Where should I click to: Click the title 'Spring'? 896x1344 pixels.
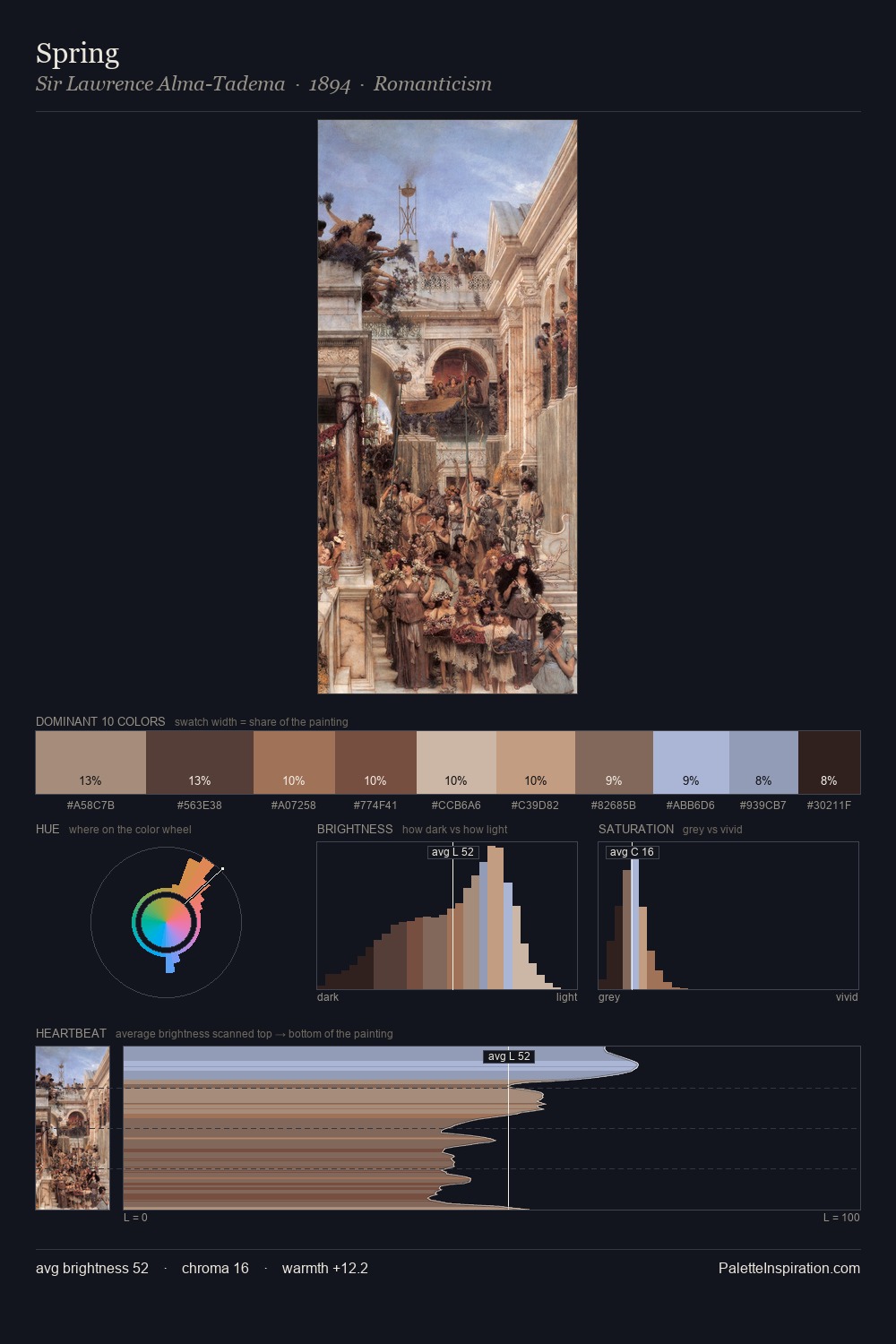[x=77, y=54]
